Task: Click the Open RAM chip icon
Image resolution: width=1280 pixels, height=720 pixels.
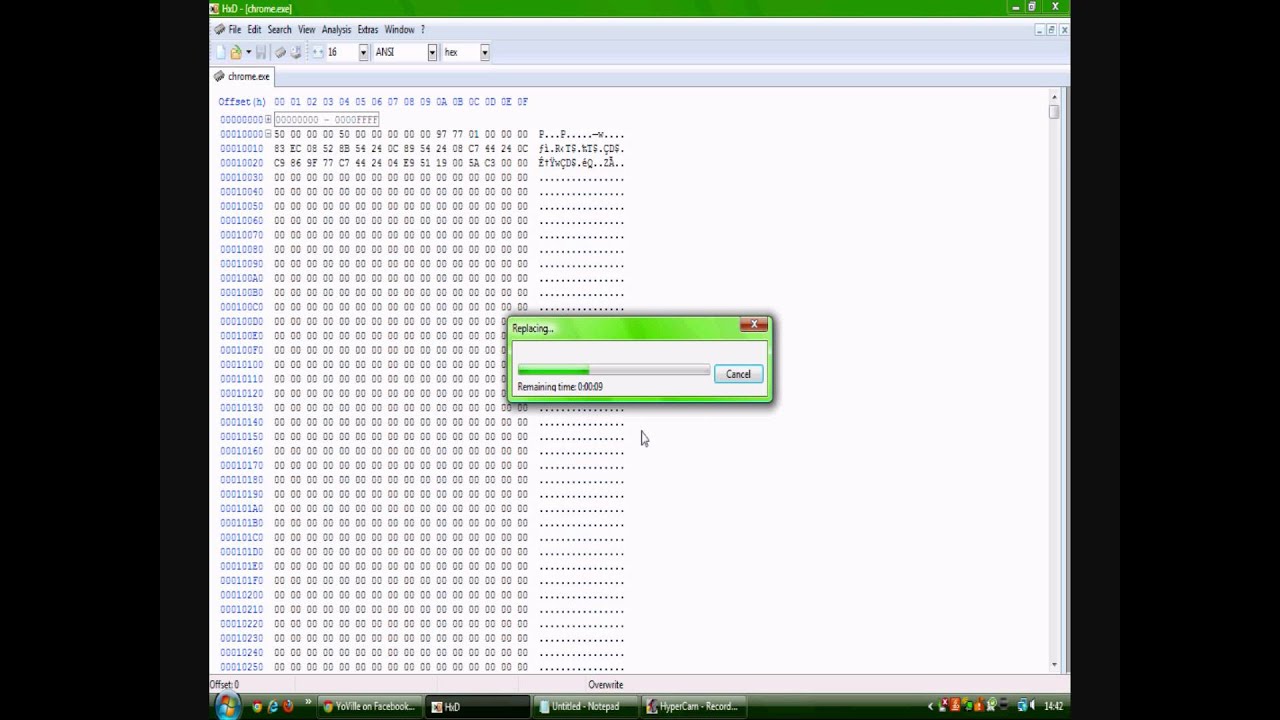Action: (280, 52)
